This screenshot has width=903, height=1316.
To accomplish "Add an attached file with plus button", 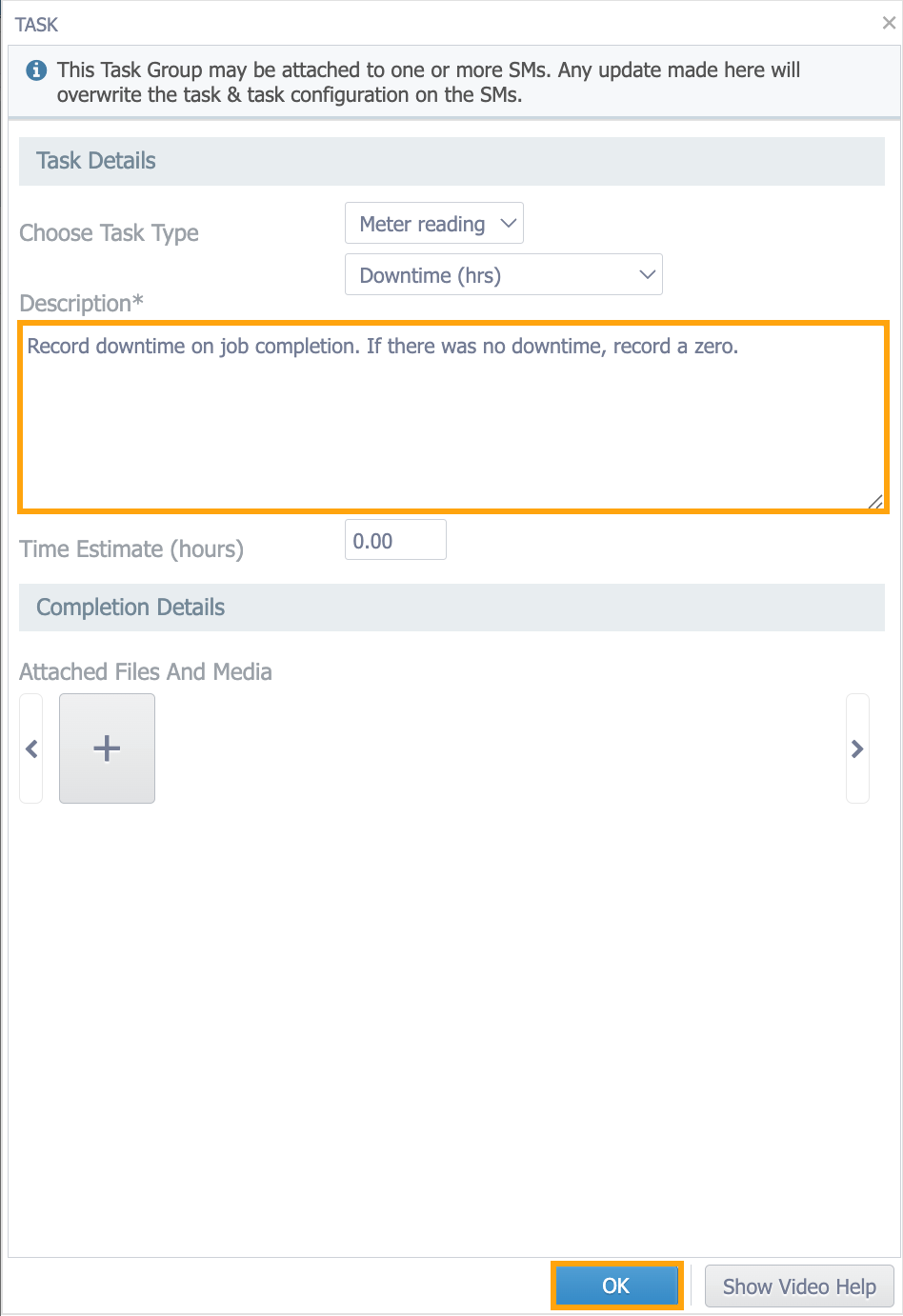I will (x=107, y=748).
